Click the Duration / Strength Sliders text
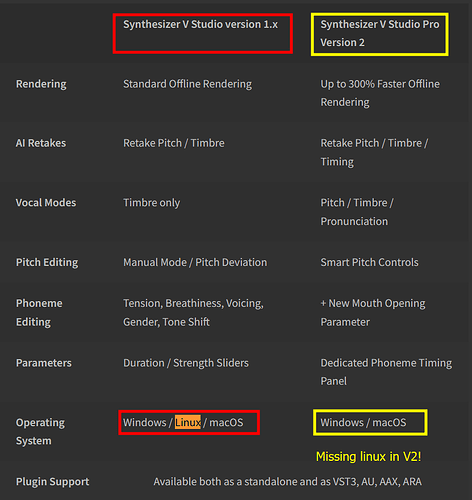 coord(186,363)
